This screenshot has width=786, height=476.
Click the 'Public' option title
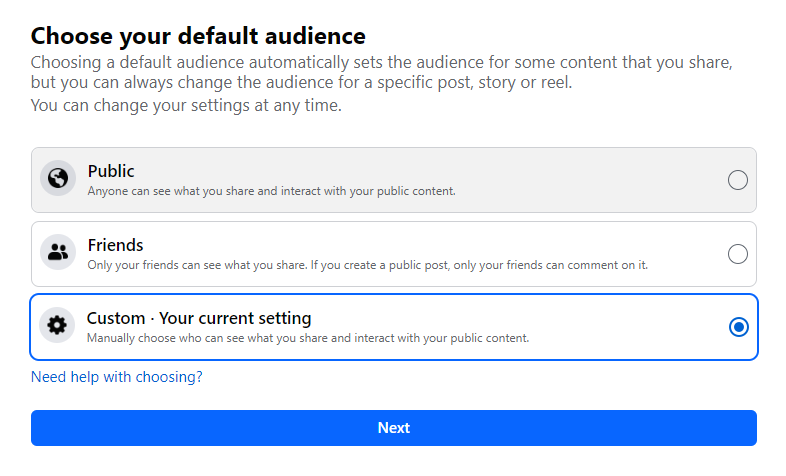click(111, 171)
